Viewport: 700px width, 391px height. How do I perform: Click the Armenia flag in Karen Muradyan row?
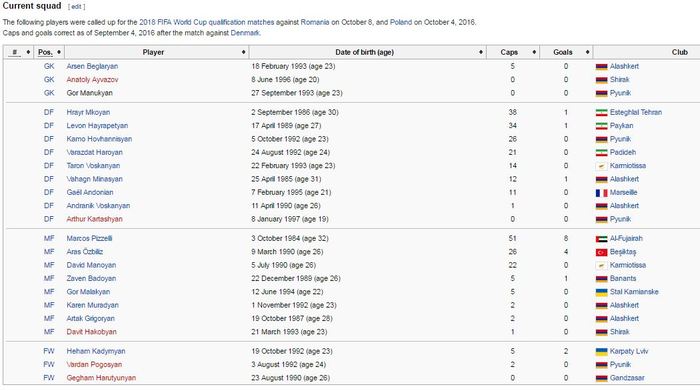[x=601, y=306]
